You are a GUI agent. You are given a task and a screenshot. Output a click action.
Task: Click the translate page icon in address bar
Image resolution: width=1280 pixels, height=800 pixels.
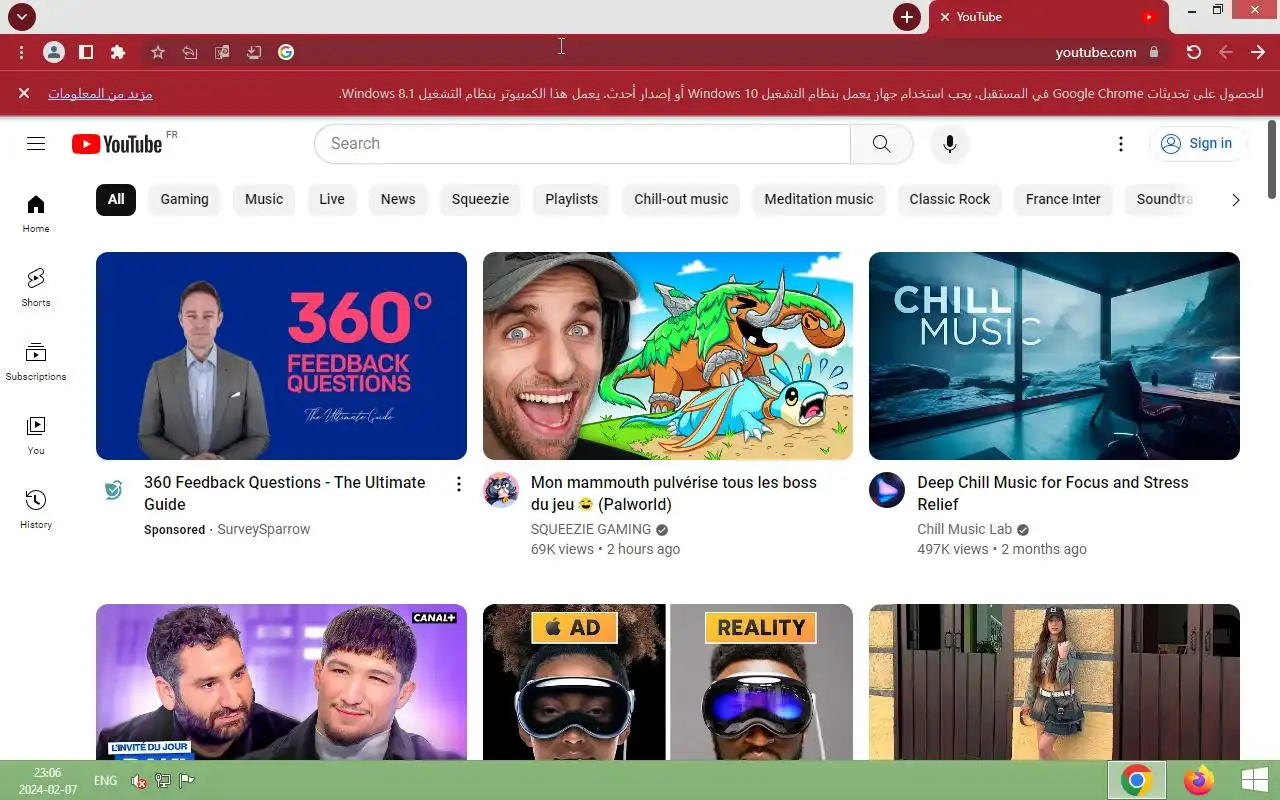tap(222, 52)
